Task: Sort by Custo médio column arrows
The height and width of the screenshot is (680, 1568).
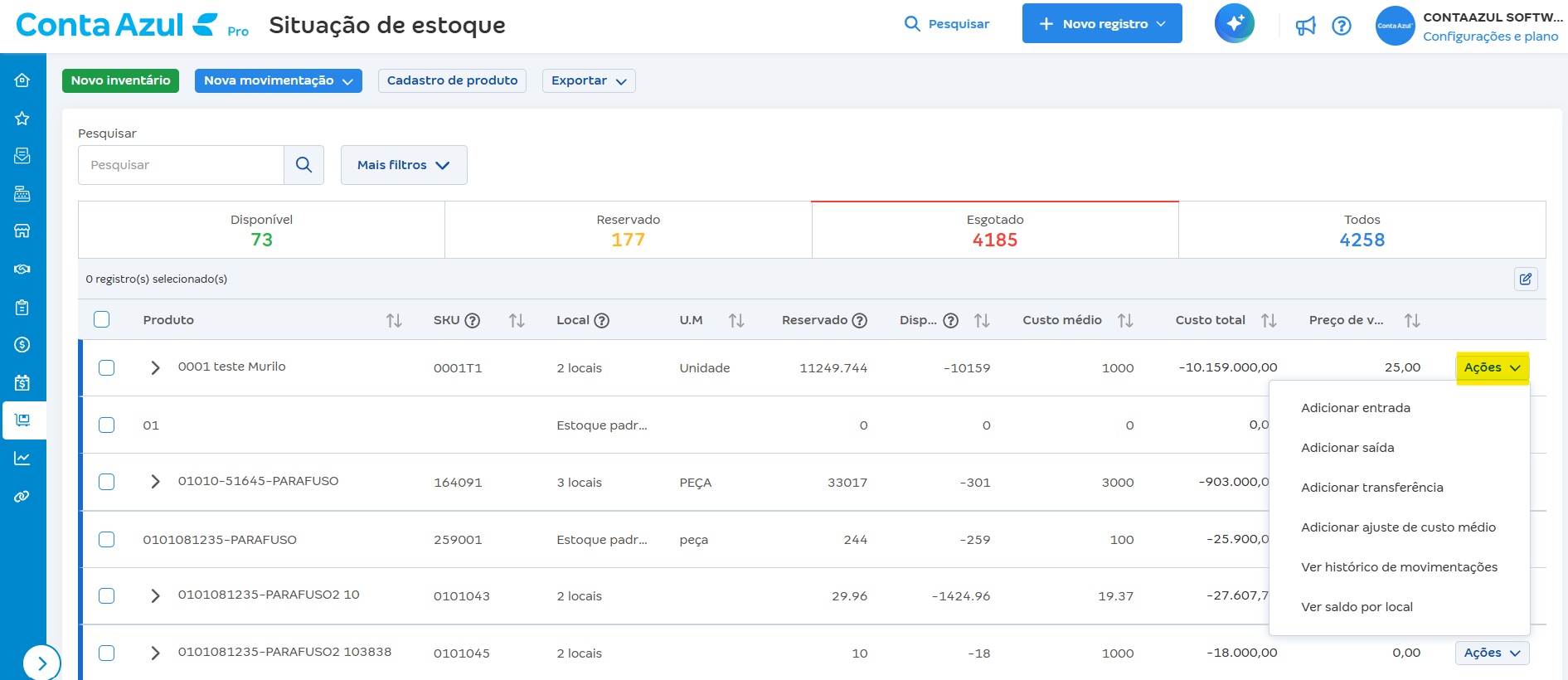Action: [1125, 320]
